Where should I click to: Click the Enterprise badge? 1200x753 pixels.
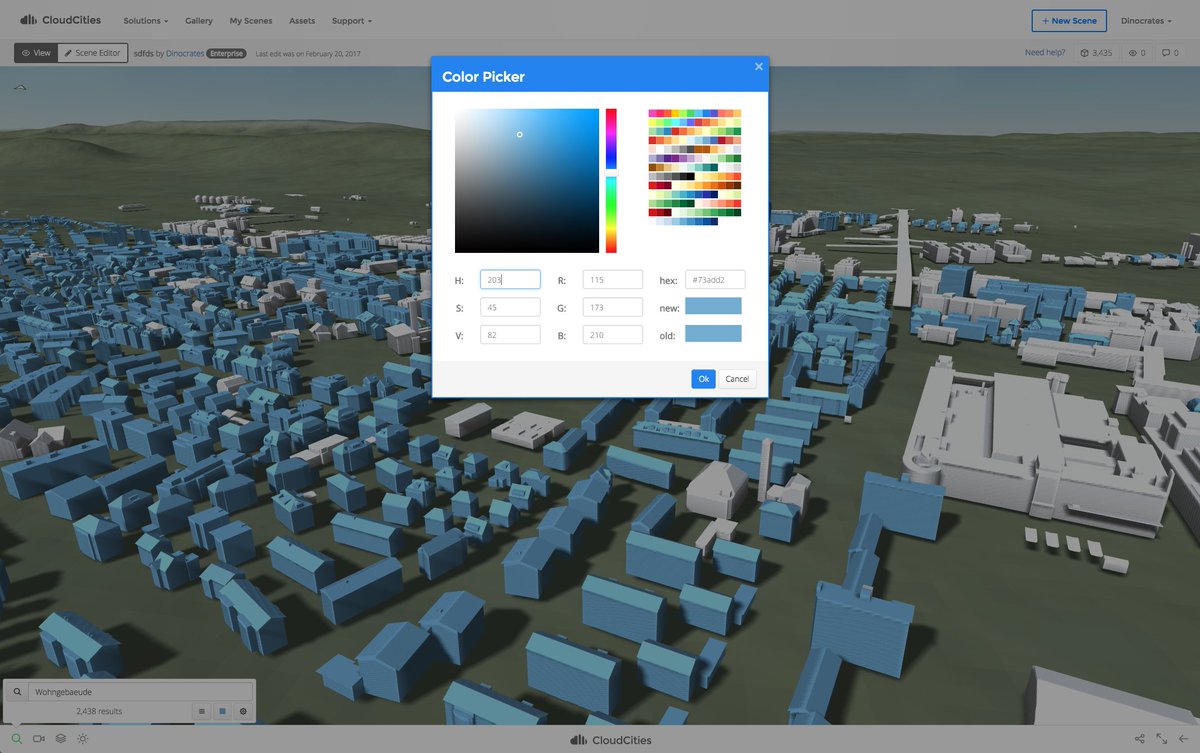point(227,53)
